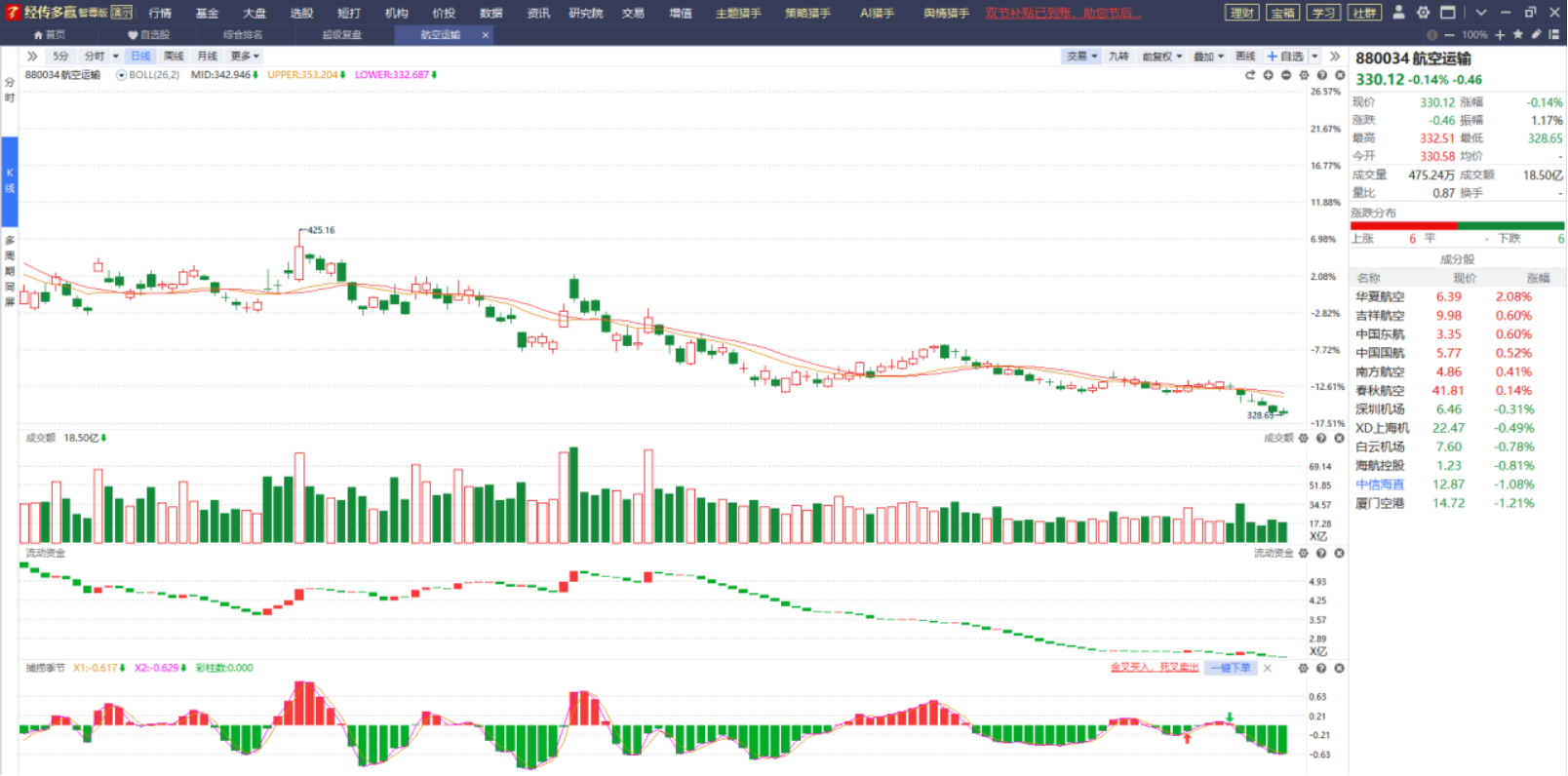Zoom out the K-line chart with minus icon
The height and width of the screenshot is (776, 1568).
tap(1286, 75)
